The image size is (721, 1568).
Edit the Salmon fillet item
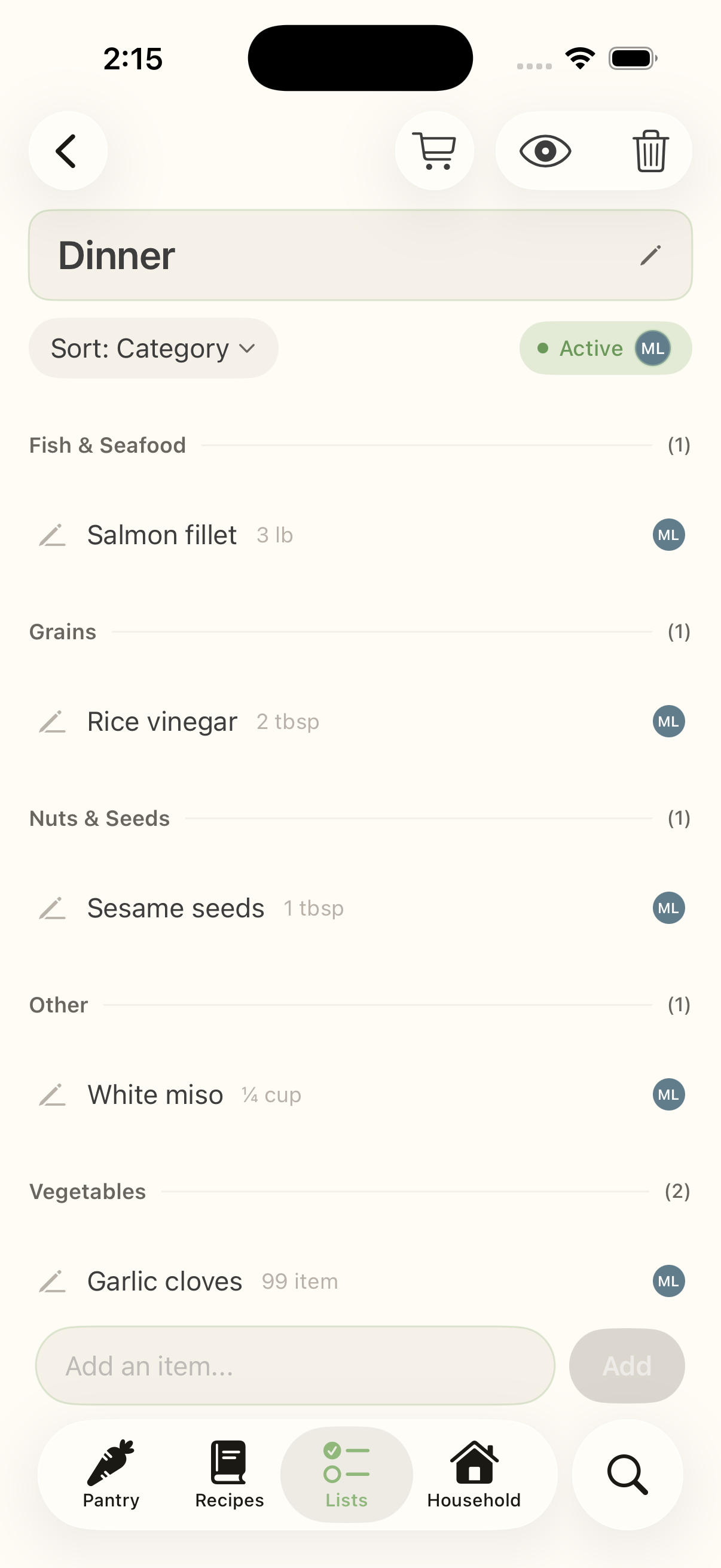tap(53, 535)
